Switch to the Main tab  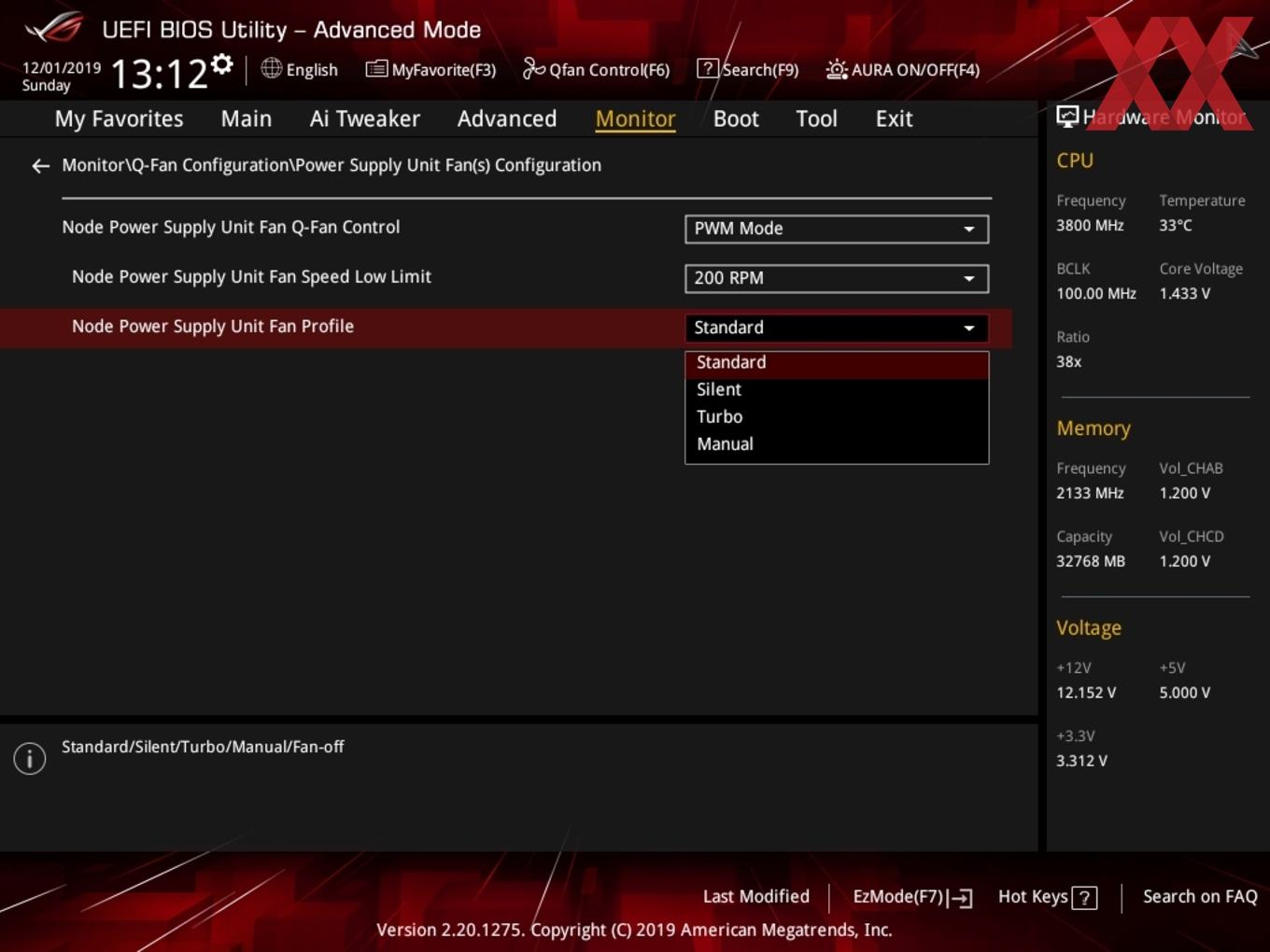point(247,119)
